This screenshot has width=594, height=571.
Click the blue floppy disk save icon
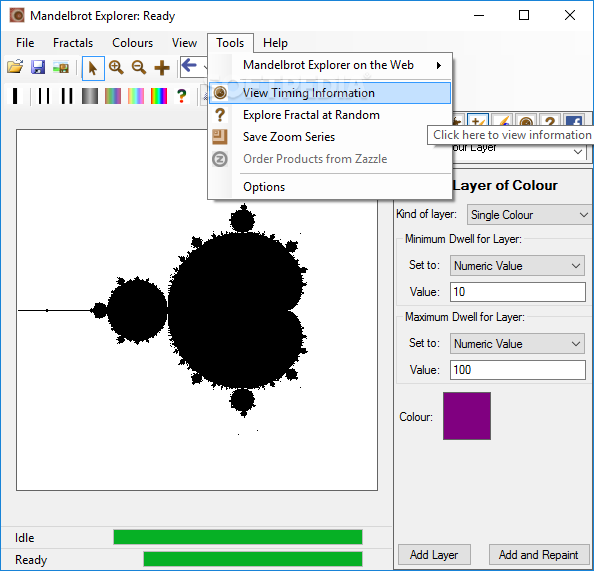(38, 67)
